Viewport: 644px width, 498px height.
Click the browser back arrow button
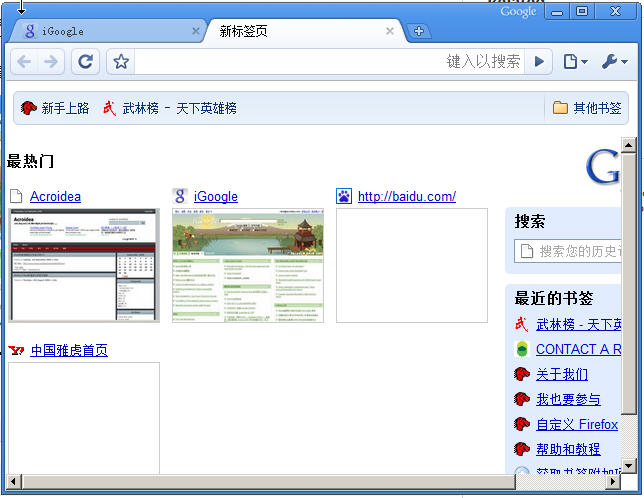tap(25, 62)
